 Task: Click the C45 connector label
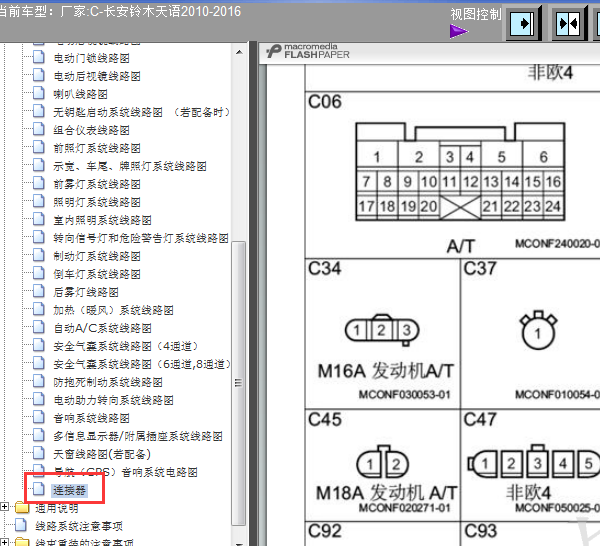pos(324,419)
